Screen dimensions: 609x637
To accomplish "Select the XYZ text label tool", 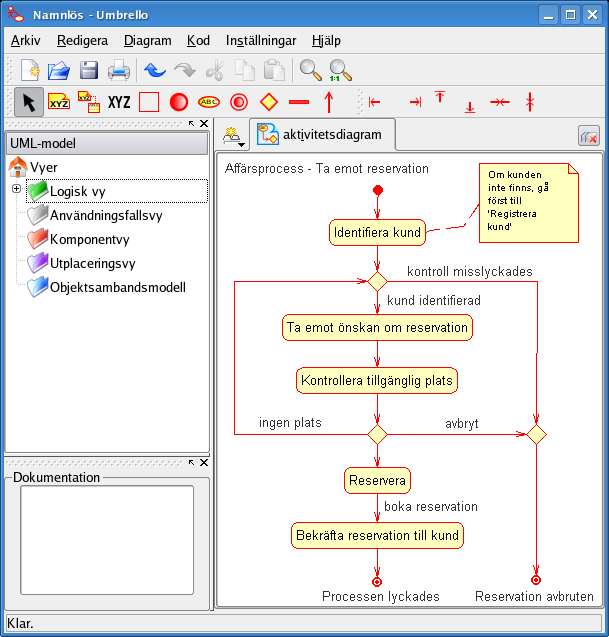I will coord(119,102).
